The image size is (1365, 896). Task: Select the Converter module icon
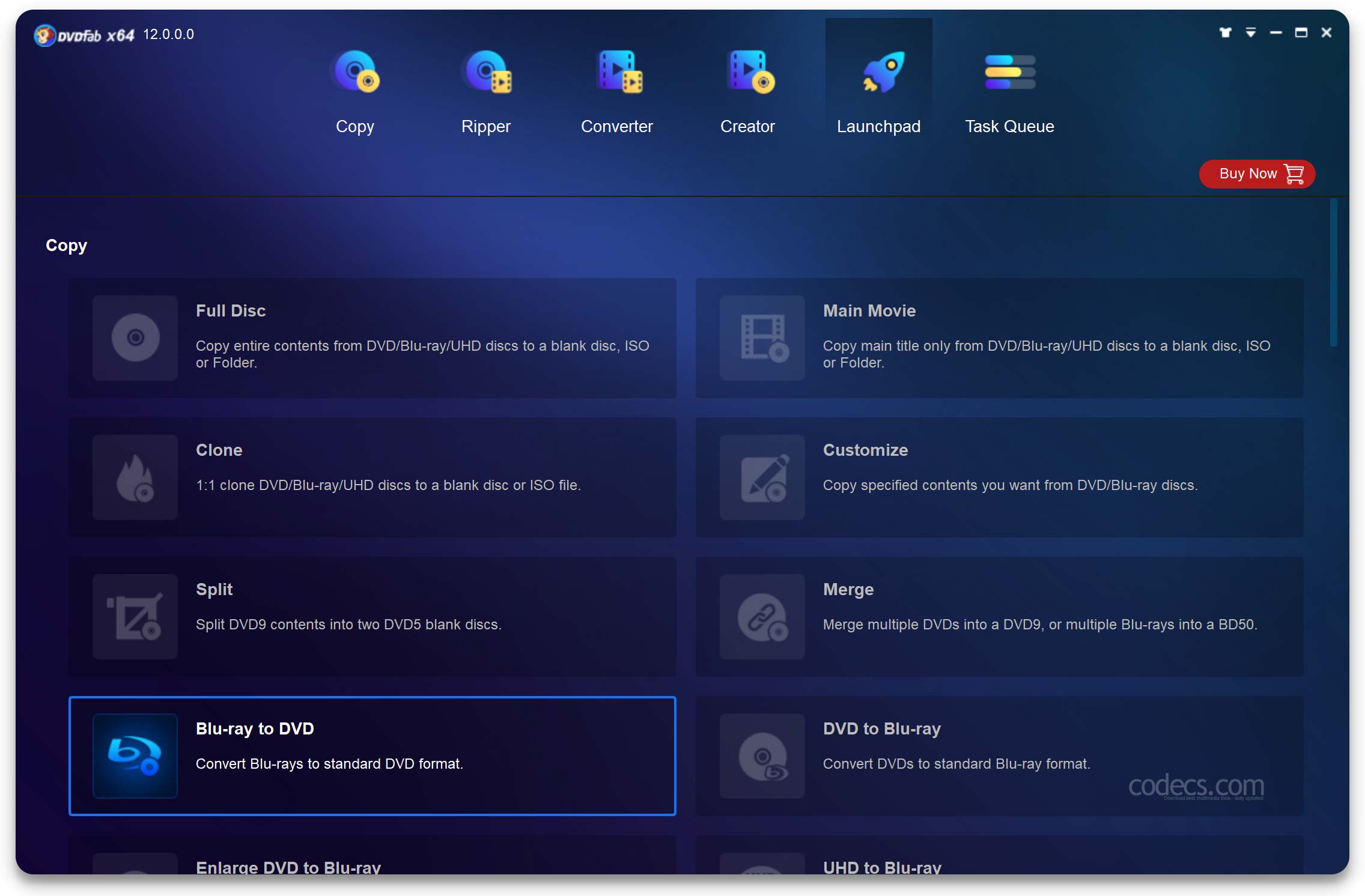coord(617,71)
